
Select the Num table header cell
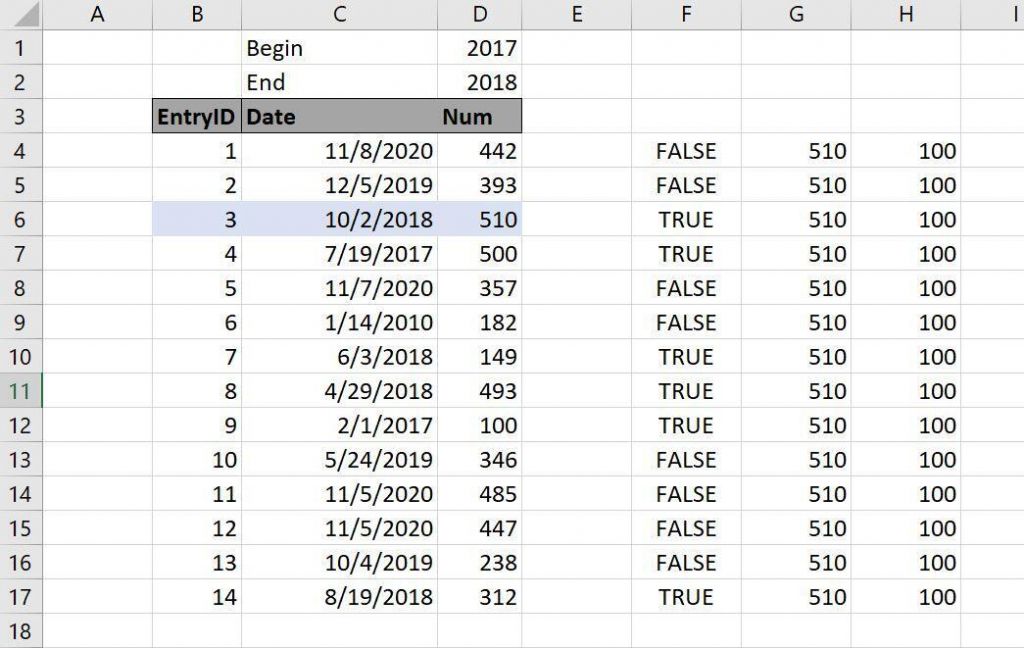pos(480,117)
